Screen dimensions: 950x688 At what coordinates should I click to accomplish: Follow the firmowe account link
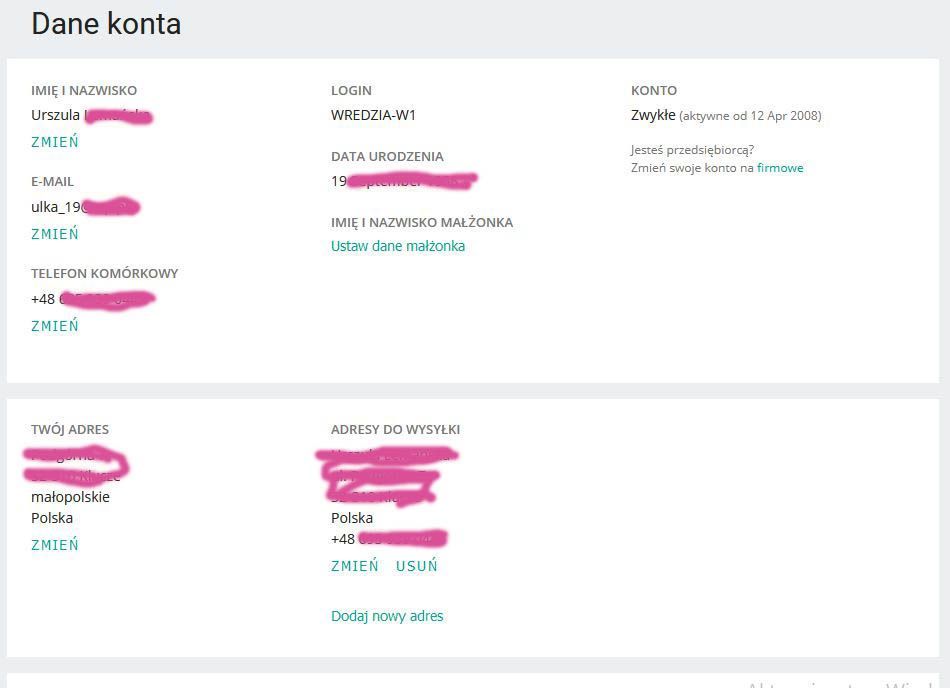click(780, 168)
